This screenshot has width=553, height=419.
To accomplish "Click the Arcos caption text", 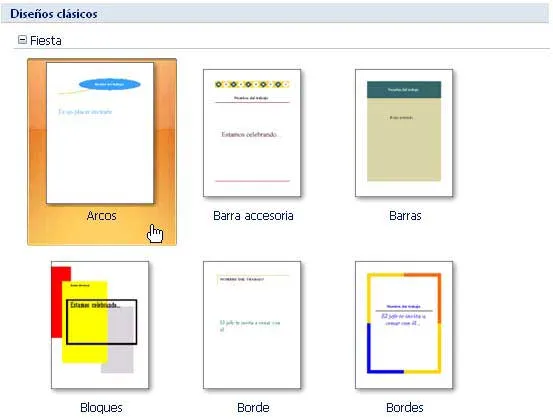I will [x=102, y=215].
